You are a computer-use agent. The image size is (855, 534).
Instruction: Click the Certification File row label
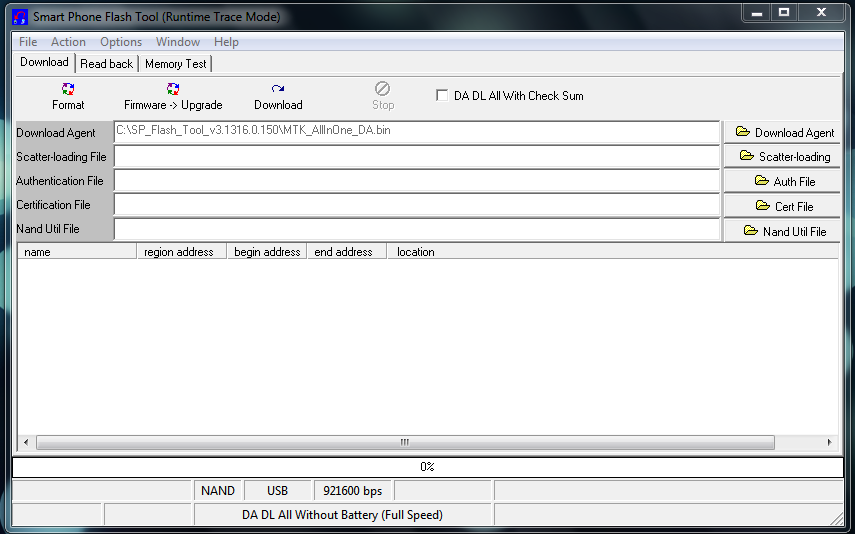[x=53, y=205]
